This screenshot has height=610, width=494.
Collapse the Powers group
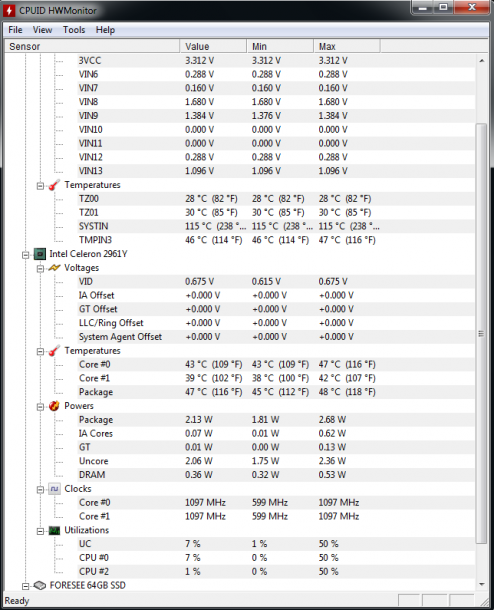[x=40, y=407]
